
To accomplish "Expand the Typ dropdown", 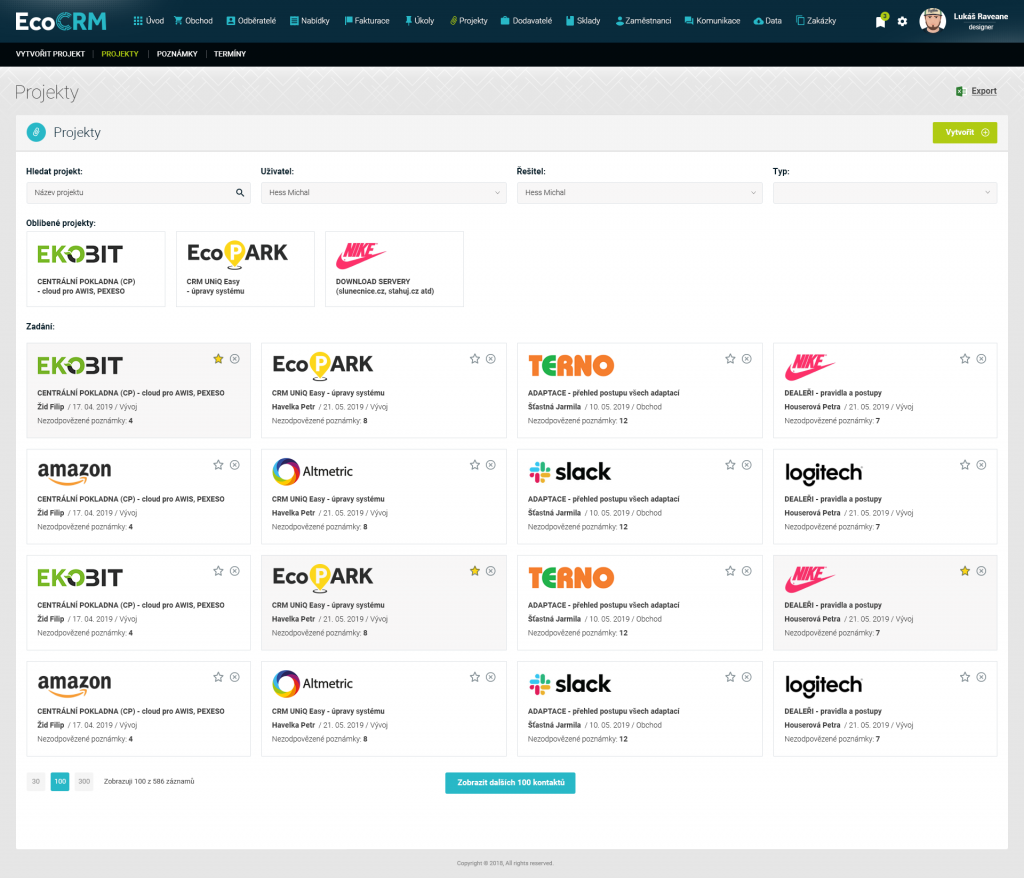I will point(884,193).
